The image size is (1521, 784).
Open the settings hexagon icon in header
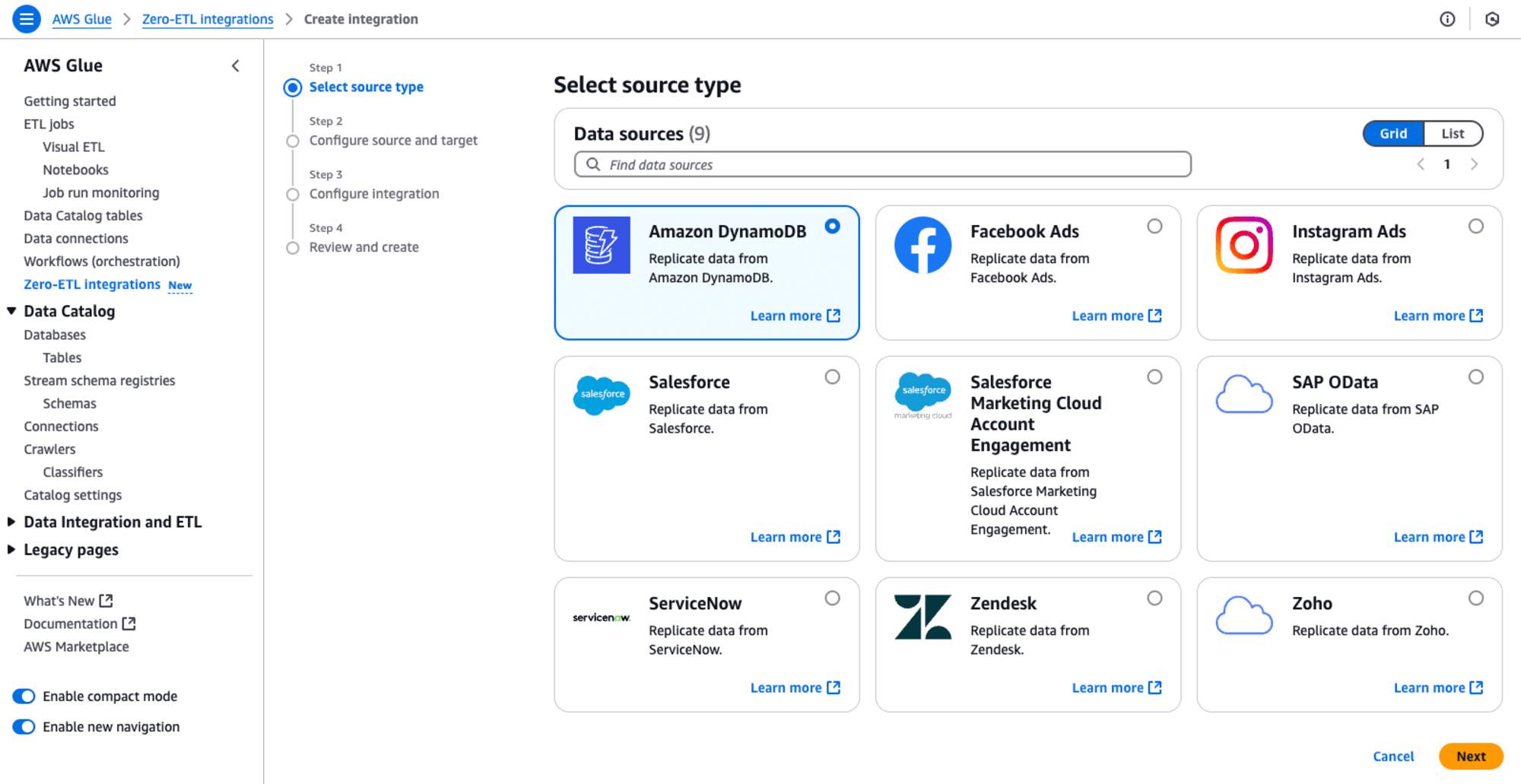pyautogui.click(x=1492, y=19)
